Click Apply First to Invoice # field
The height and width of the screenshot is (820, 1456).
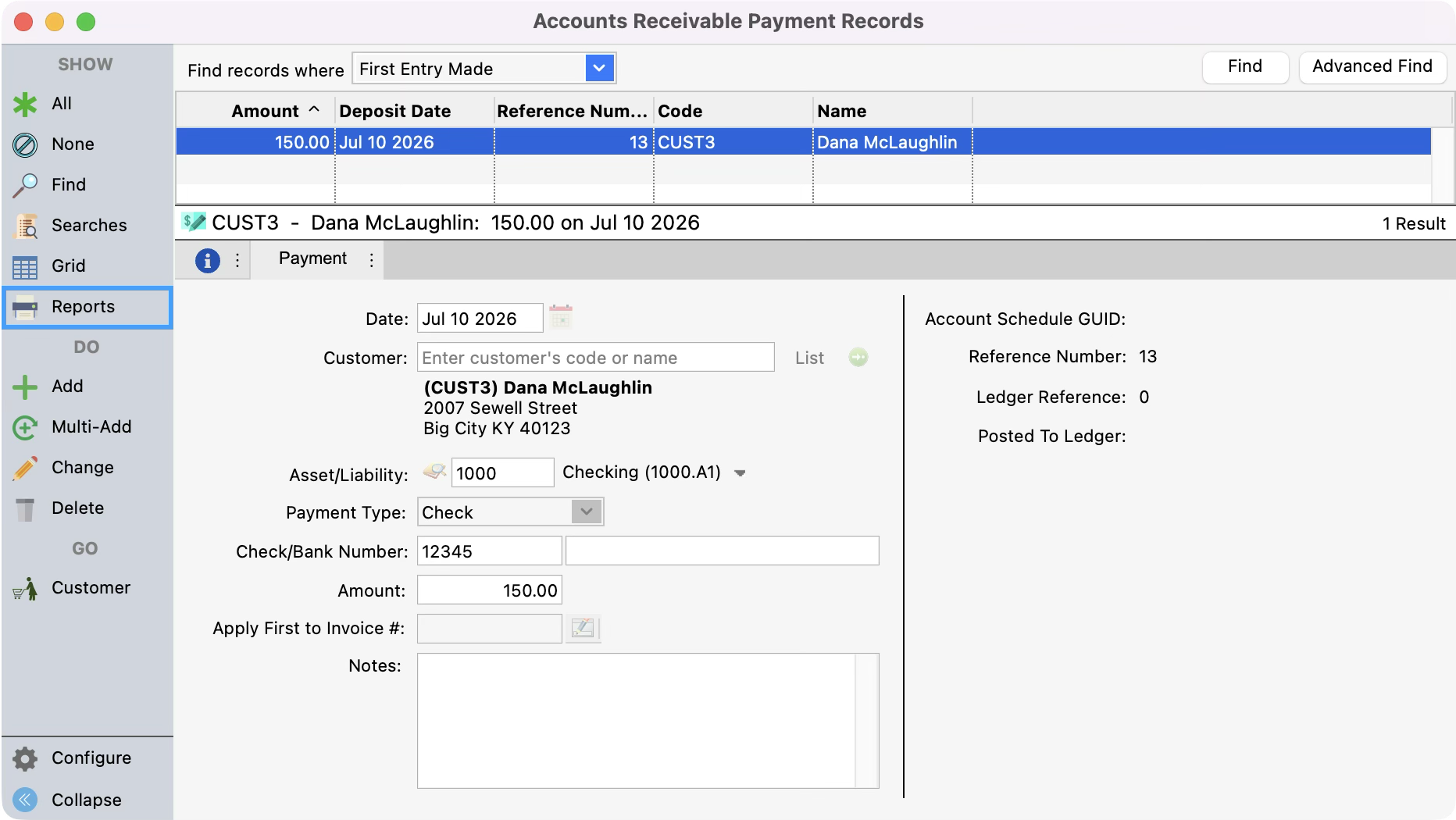pos(489,629)
